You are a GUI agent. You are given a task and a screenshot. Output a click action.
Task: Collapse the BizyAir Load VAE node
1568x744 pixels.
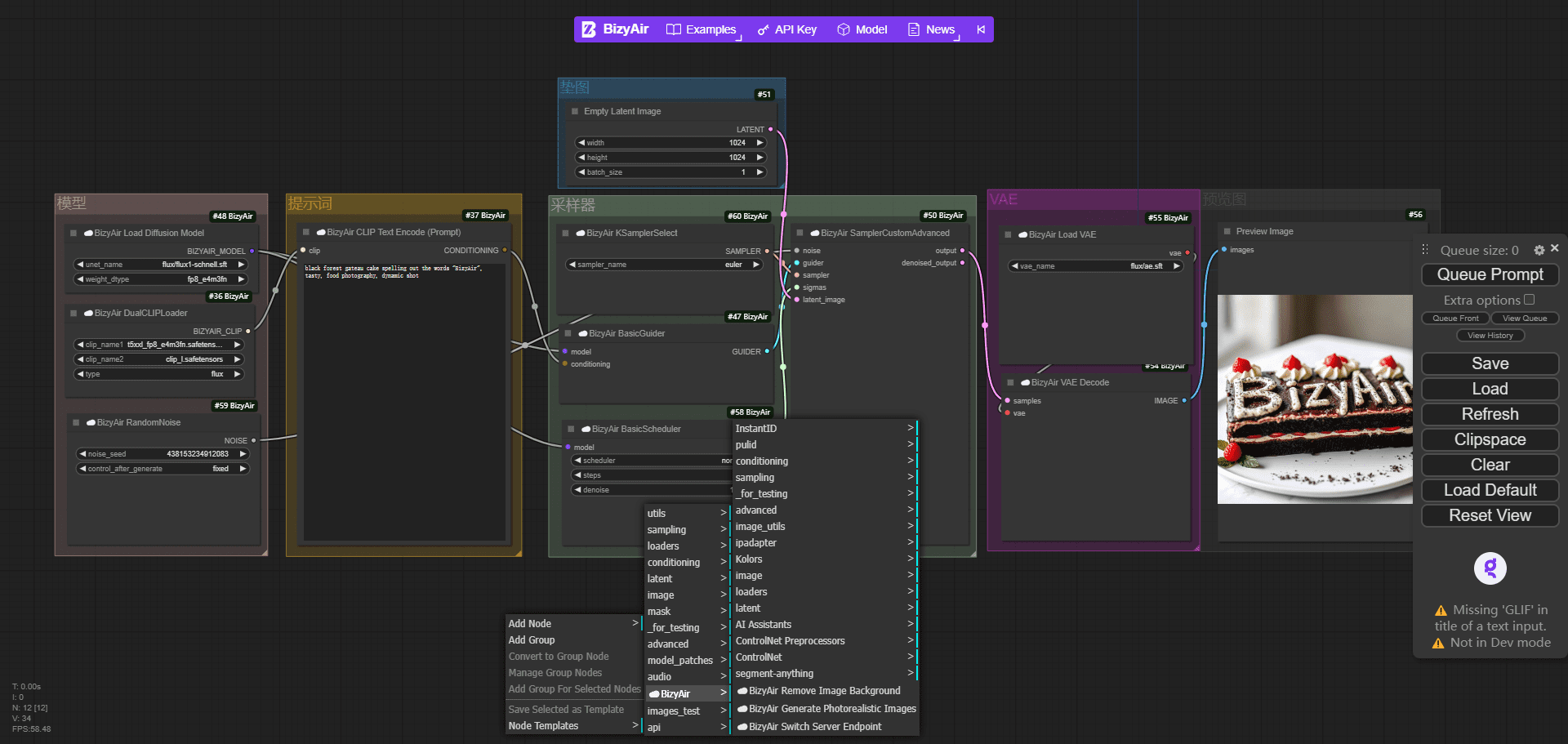pos(1008,234)
